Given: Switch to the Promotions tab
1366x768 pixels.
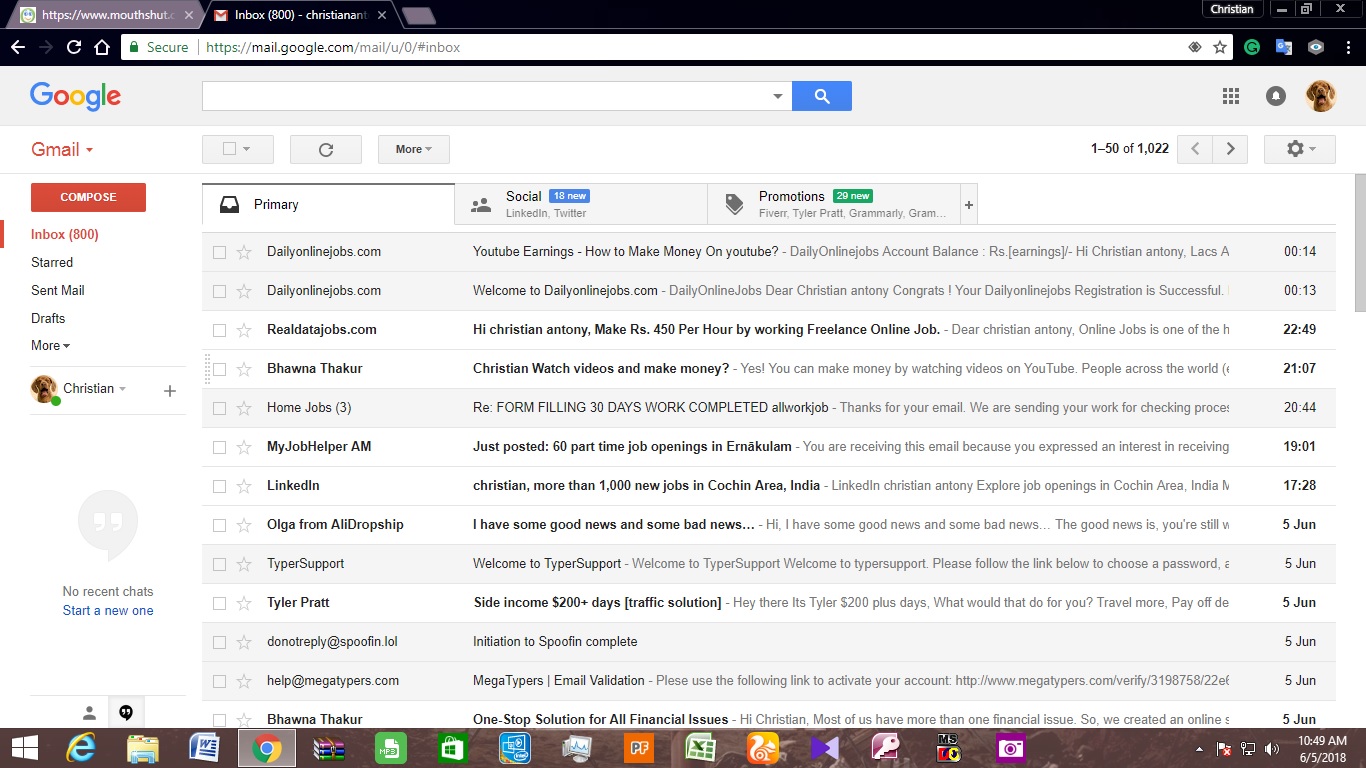Looking at the screenshot, I should tap(833, 204).
